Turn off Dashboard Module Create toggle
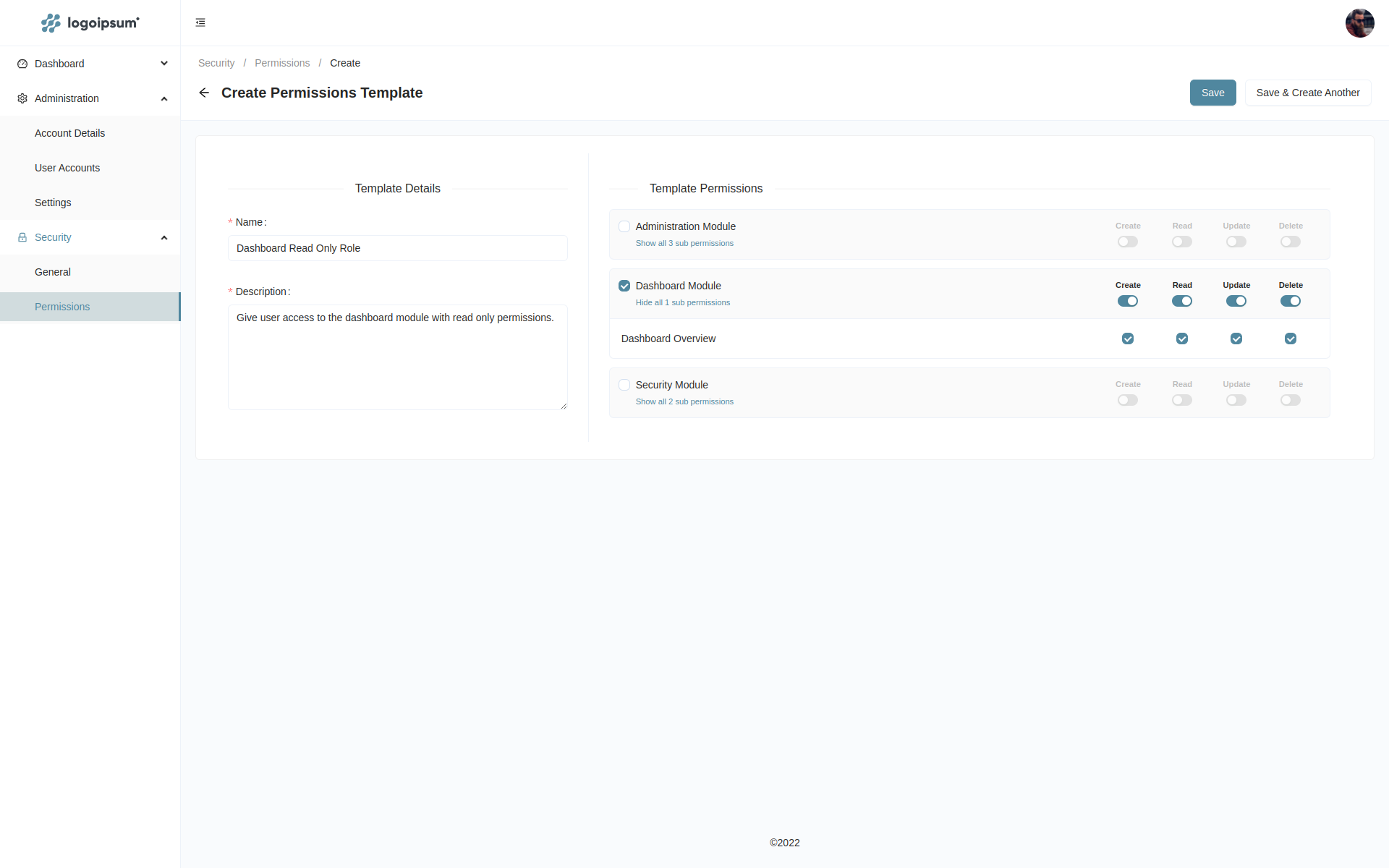This screenshot has width=1389, height=868. coord(1127,301)
